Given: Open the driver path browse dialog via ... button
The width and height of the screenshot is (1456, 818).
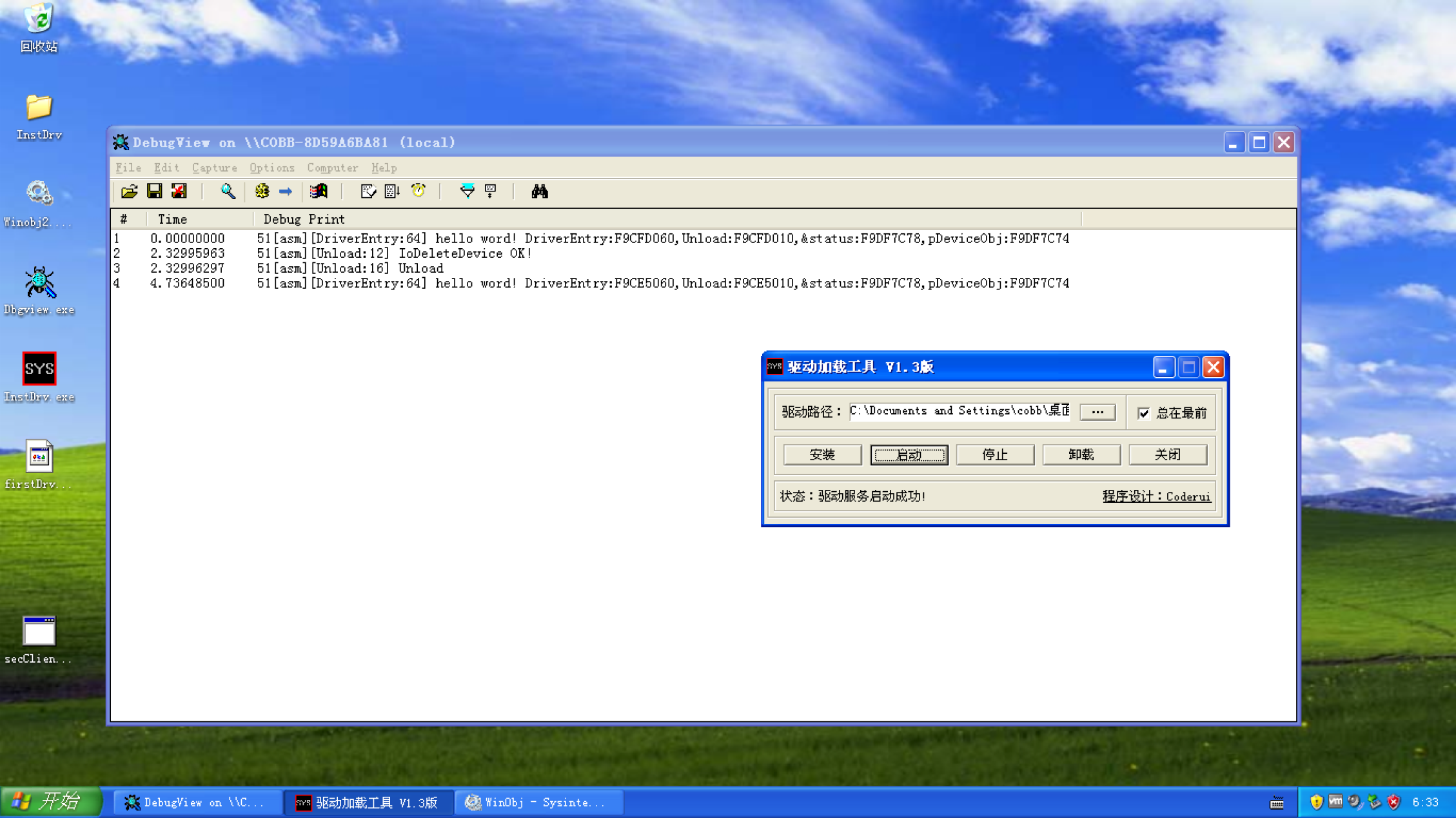Looking at the screenshot, I should click(x=1097, y=411).
